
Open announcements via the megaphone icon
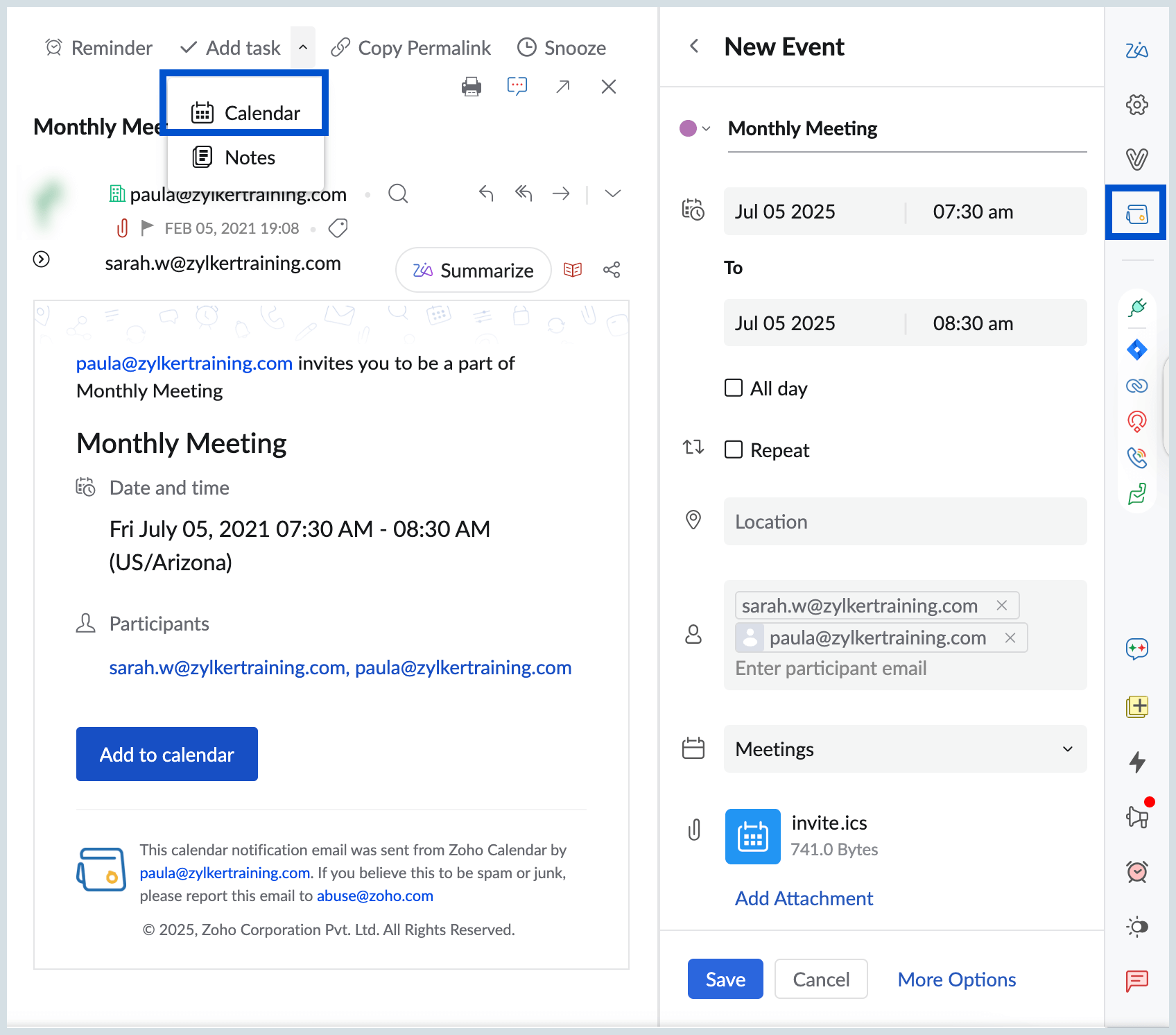pos(1137,816)
